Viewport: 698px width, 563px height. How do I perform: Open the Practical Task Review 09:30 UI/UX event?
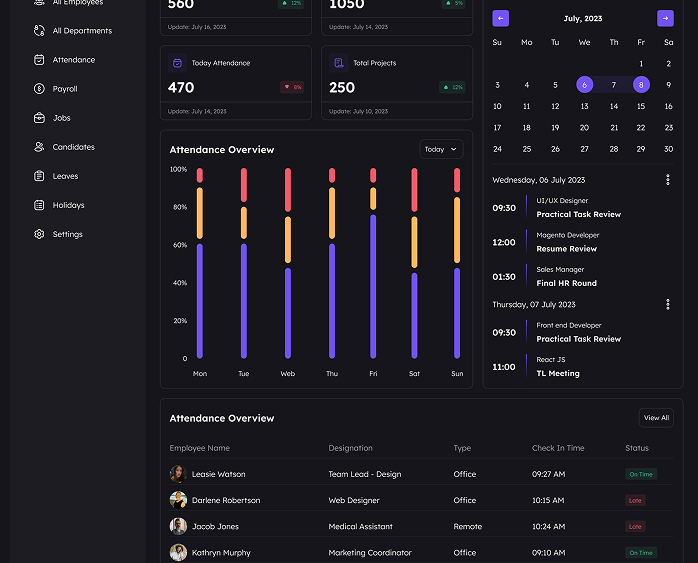(x=578, y=214)
